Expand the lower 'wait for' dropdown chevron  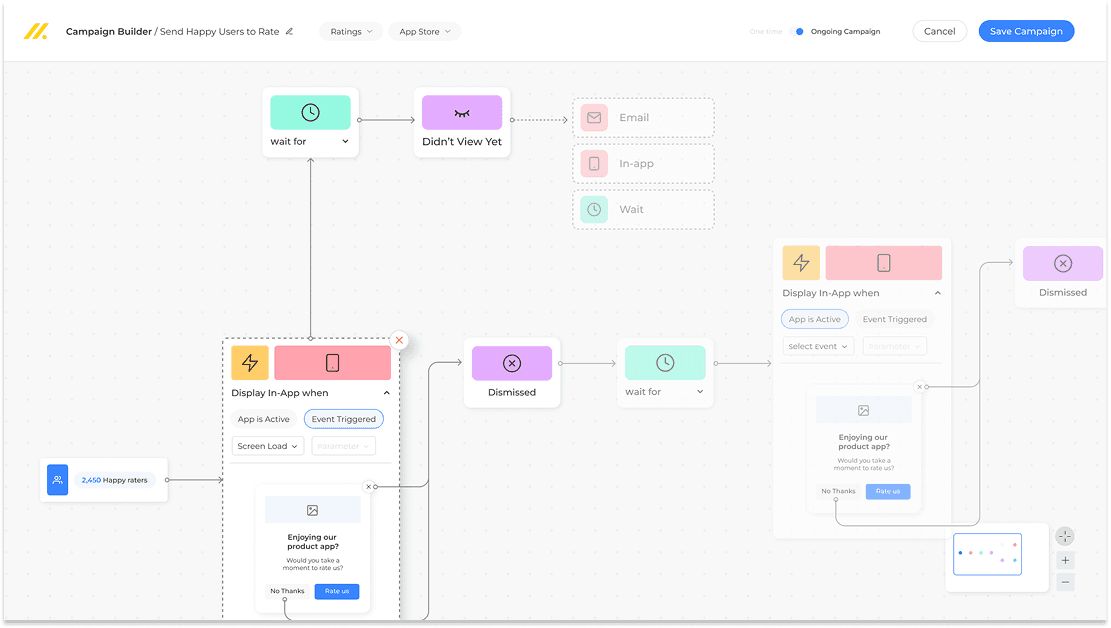pyautogui.click(x=700, y=391)
